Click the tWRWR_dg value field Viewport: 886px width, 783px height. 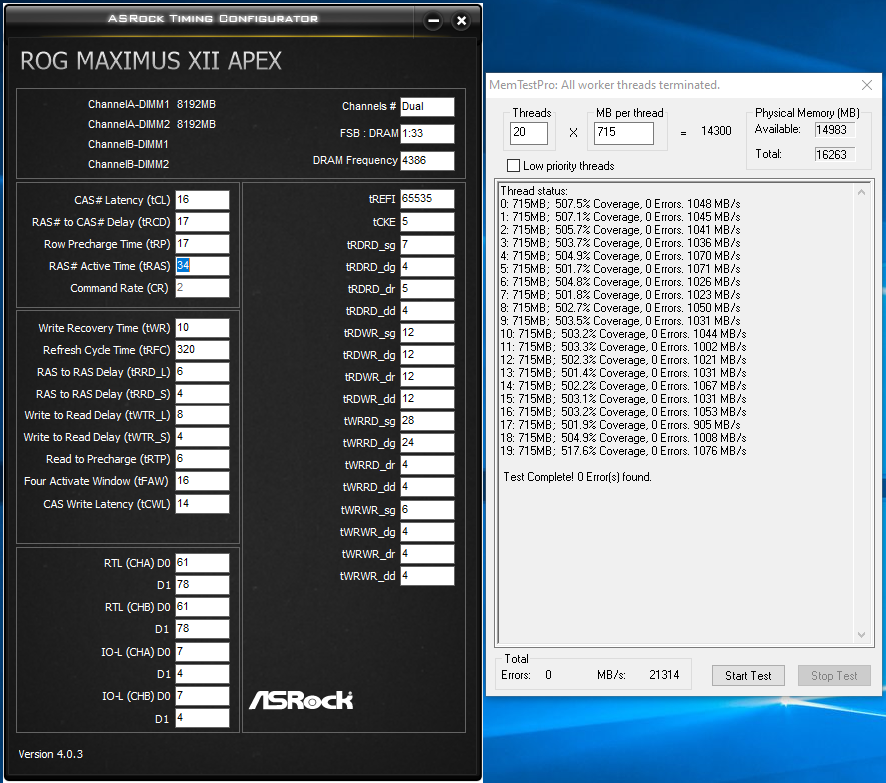pyautogui.click(x=427, y=532)
